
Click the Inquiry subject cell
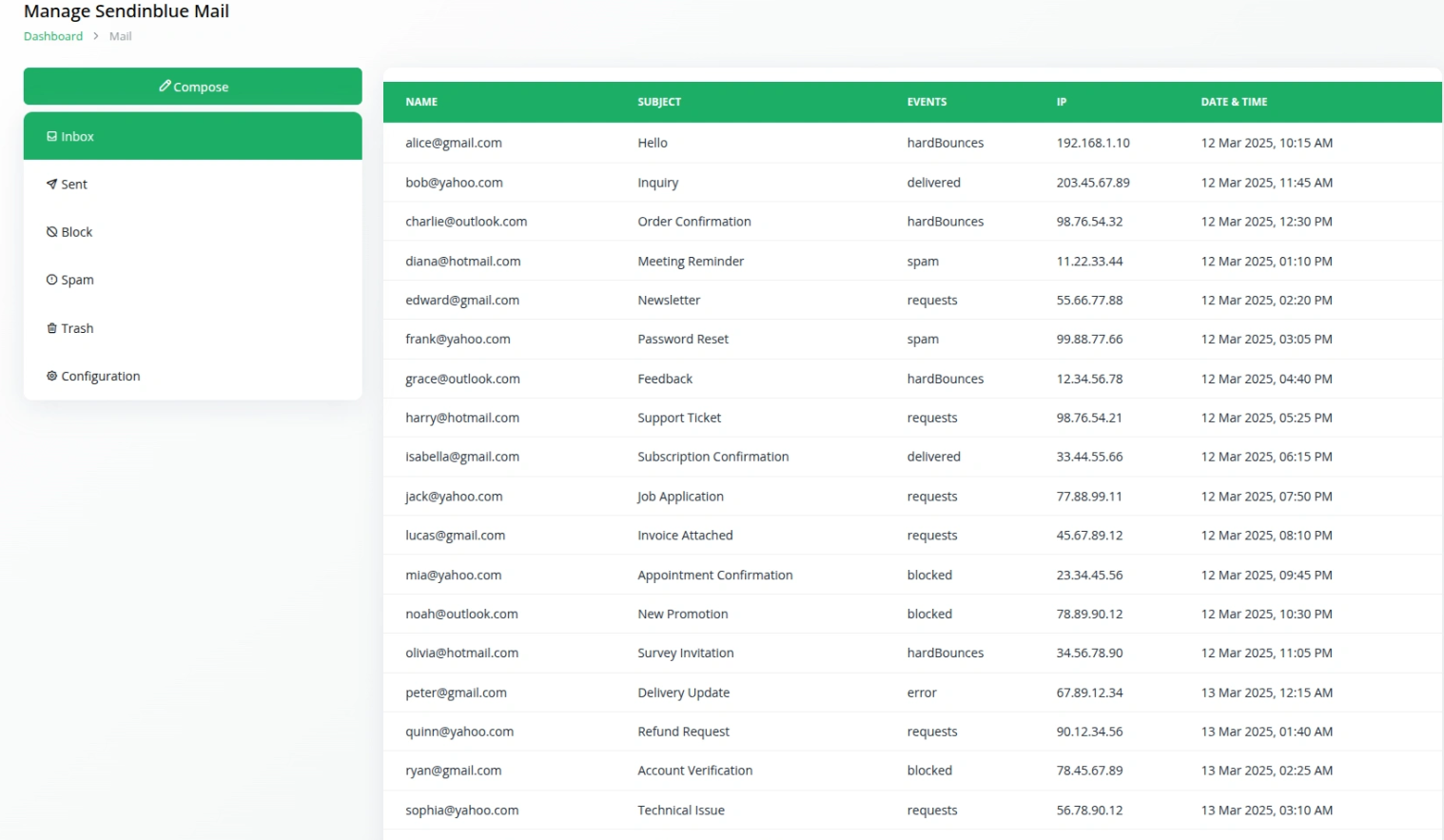(658, 183)
